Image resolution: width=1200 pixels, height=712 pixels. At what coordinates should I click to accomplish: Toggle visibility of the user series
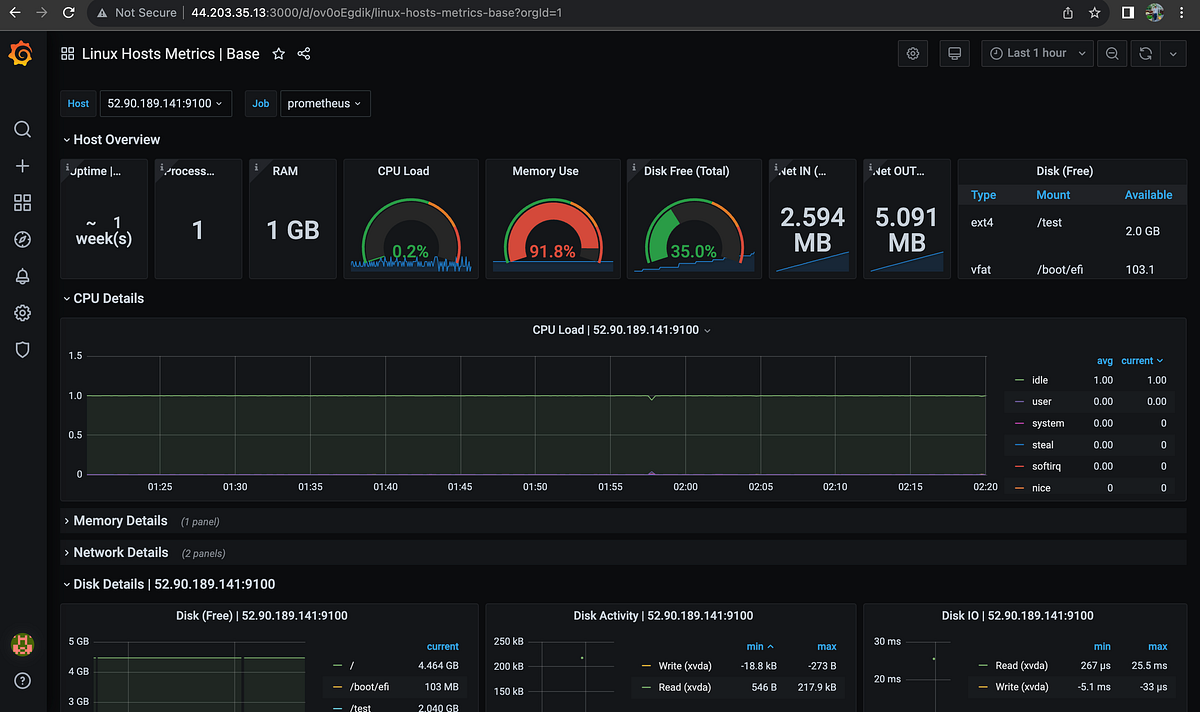pyautogui.click(x=1042, y=401)
